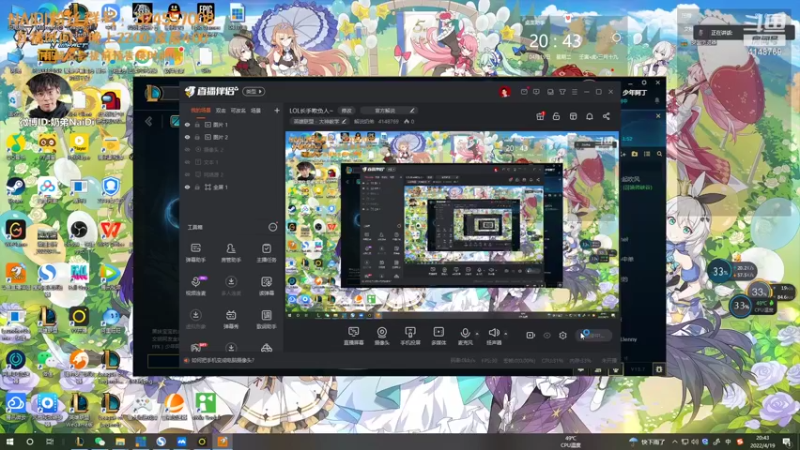Show hidden system tray icons chevron
This screenshot has height=450, width=800.
pos(675,442)
